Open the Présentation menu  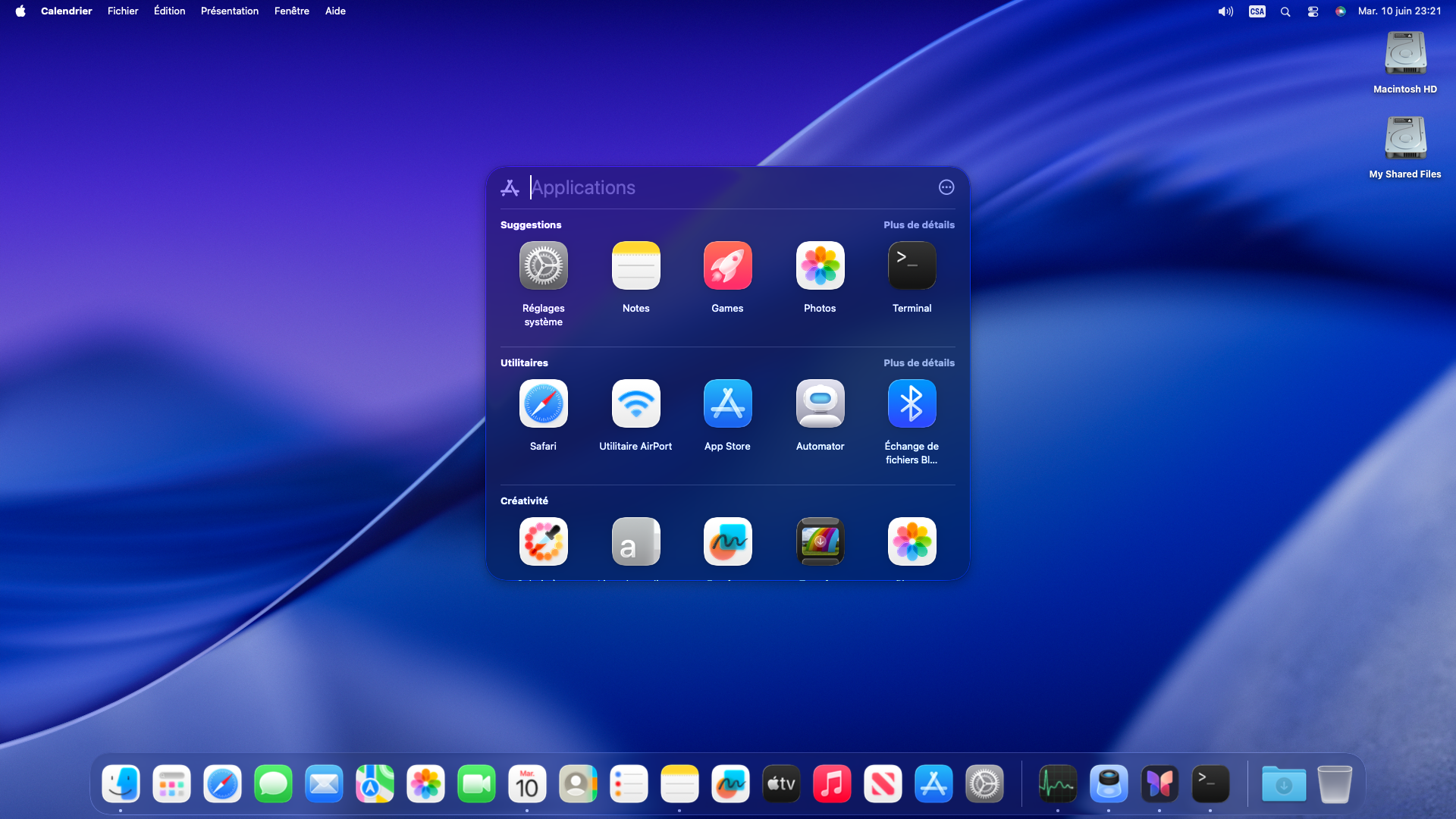click(229, 11)
